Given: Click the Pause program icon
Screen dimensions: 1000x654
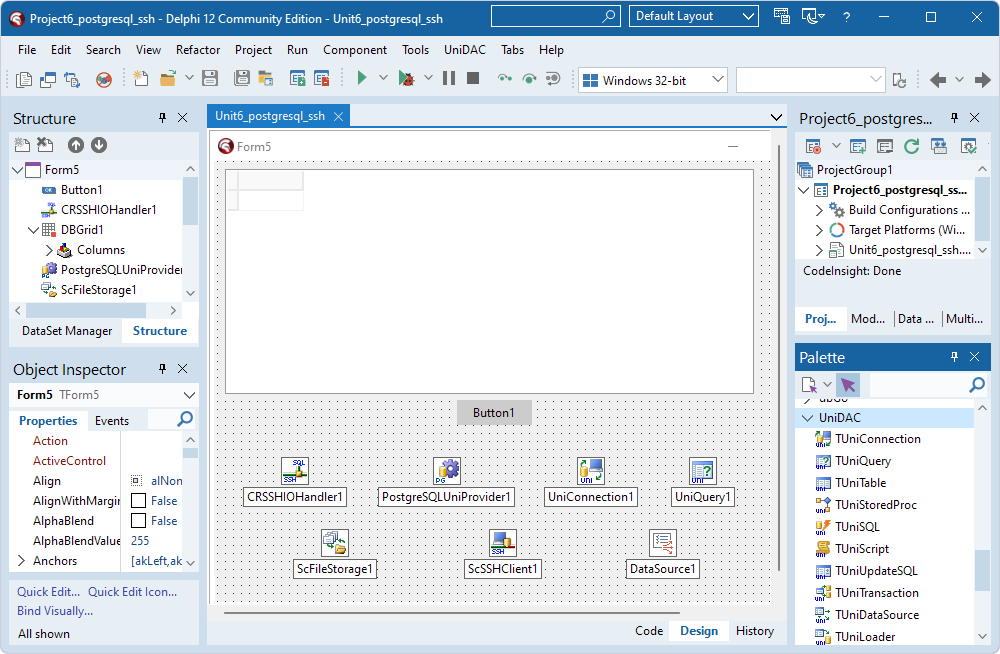Looking at the screenshot, I should pos(449,79).
